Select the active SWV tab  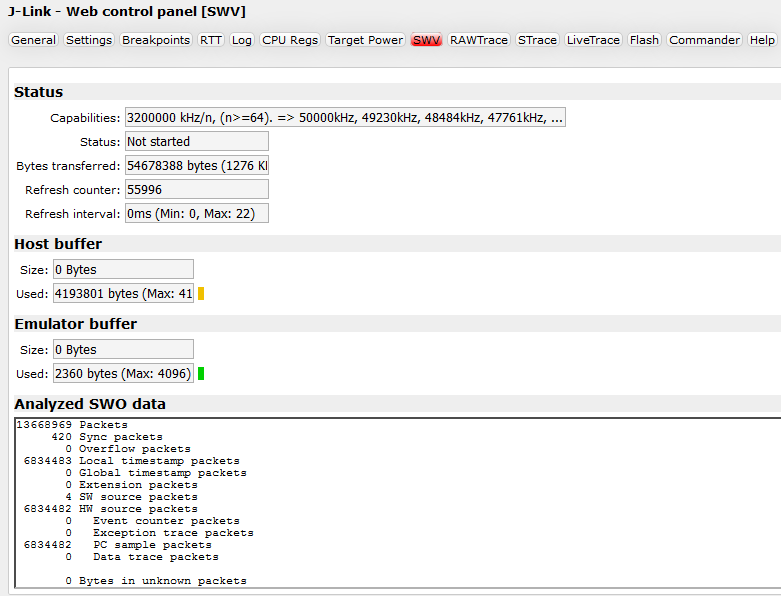coord(426,40)
